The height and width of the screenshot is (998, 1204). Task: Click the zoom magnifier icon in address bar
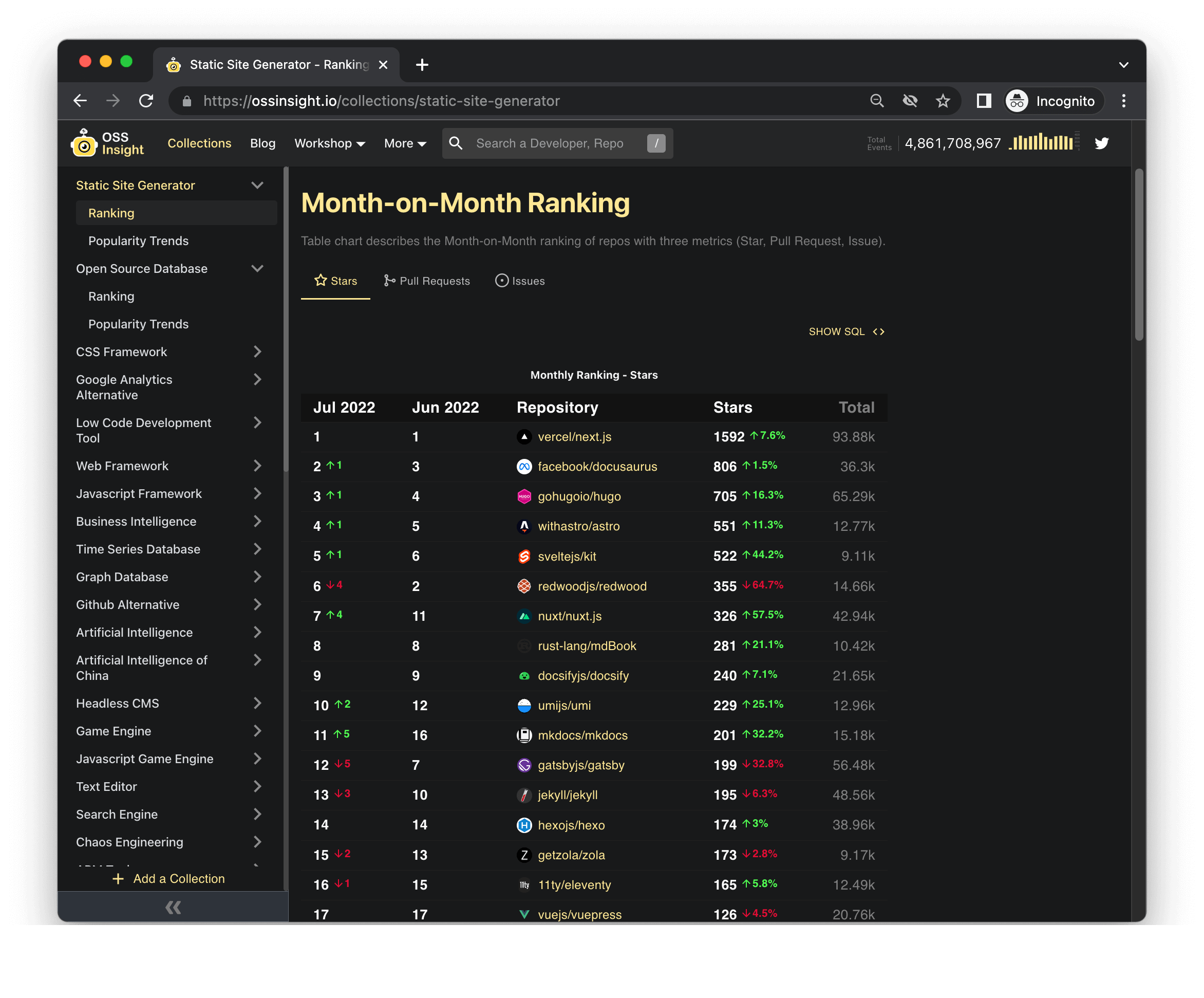(x=877, y=101)
